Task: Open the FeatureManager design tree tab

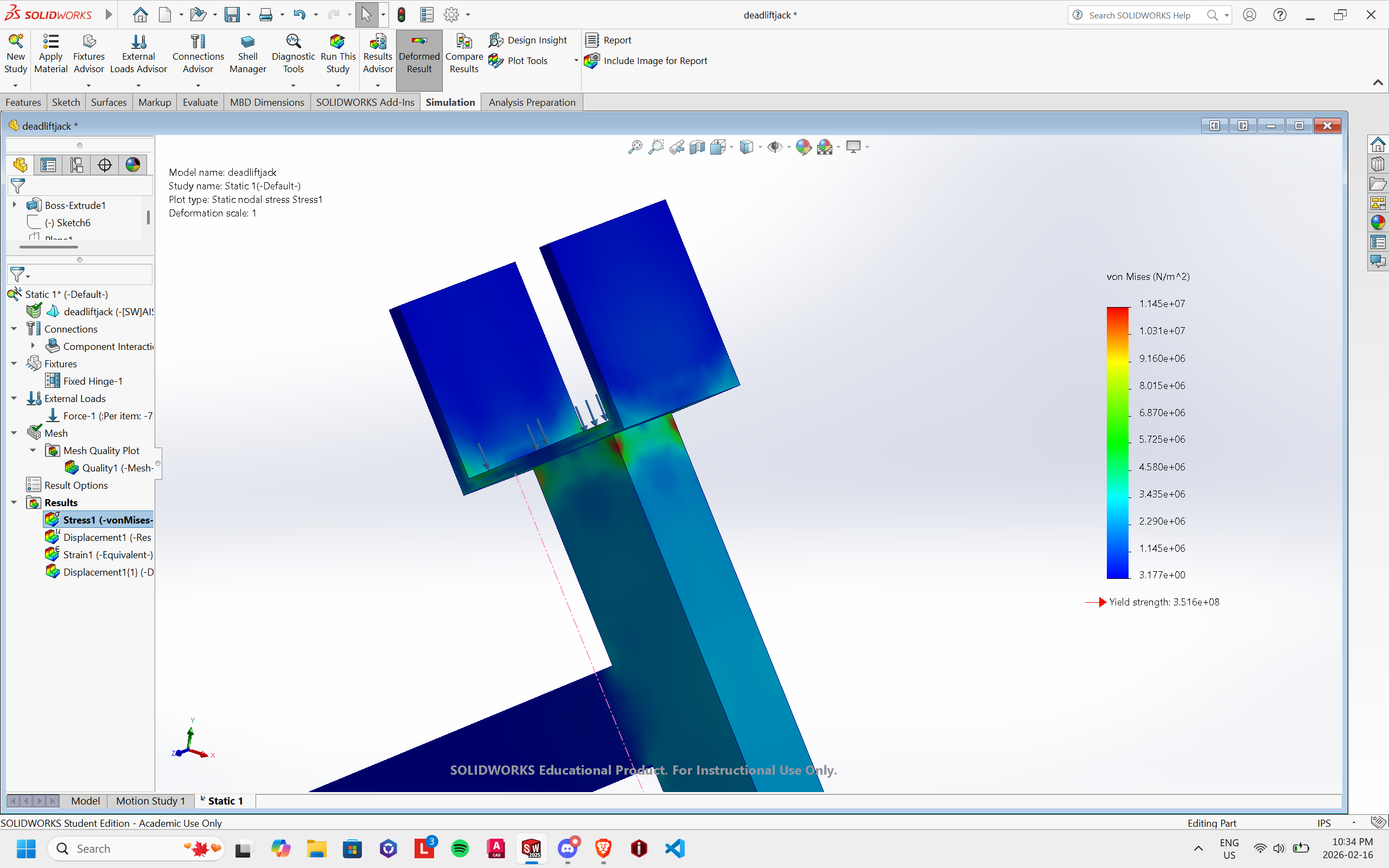Action: click(21, 165)
